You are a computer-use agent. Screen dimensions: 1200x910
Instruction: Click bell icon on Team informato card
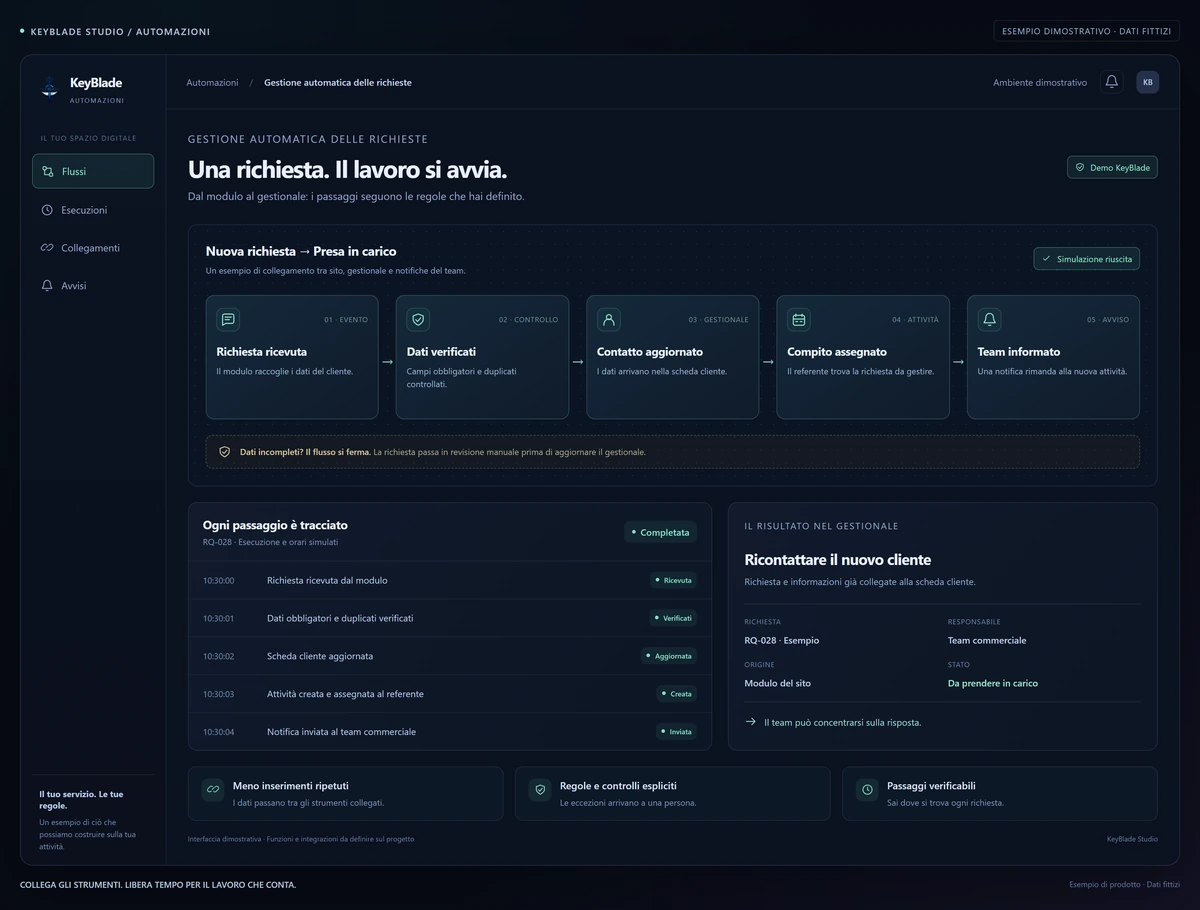tap(989, 319)
